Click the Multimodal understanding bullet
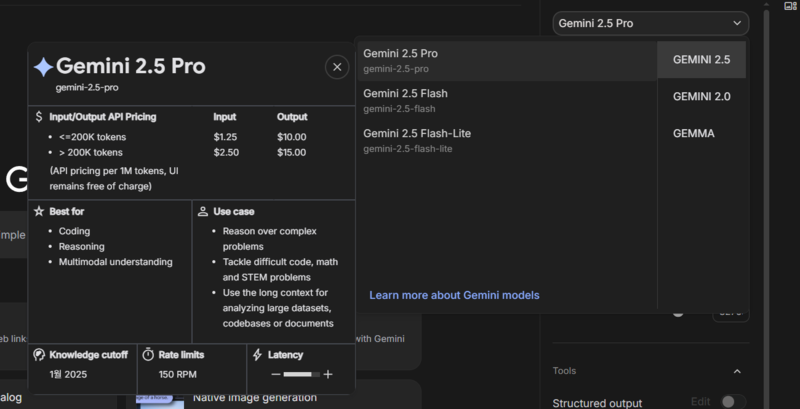This screenshot has height=409, width=800. (116, 262)
